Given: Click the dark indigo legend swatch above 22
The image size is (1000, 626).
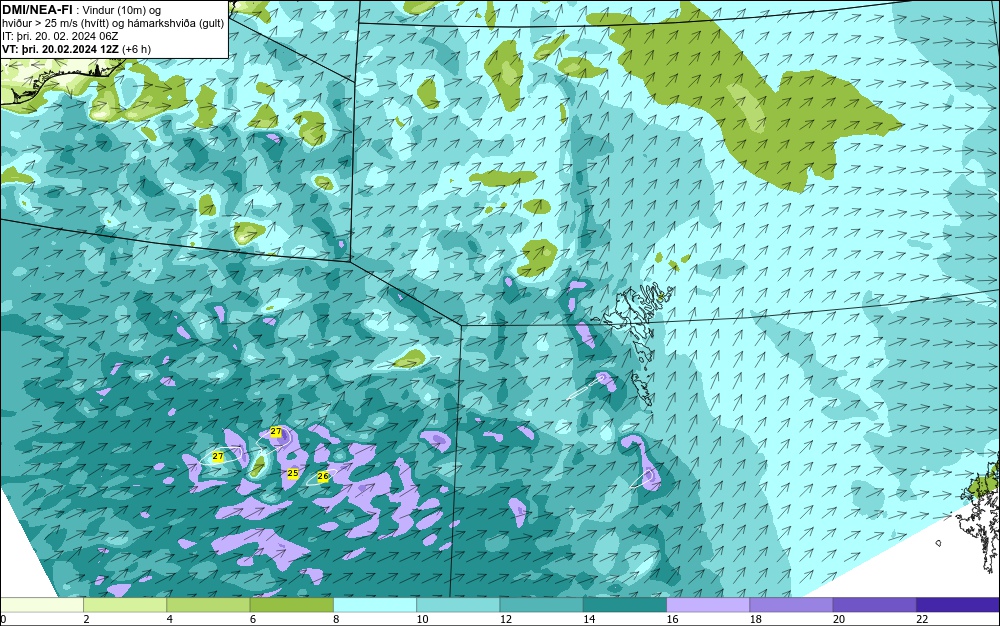Looking at the screenshot, I should [958, 605].
